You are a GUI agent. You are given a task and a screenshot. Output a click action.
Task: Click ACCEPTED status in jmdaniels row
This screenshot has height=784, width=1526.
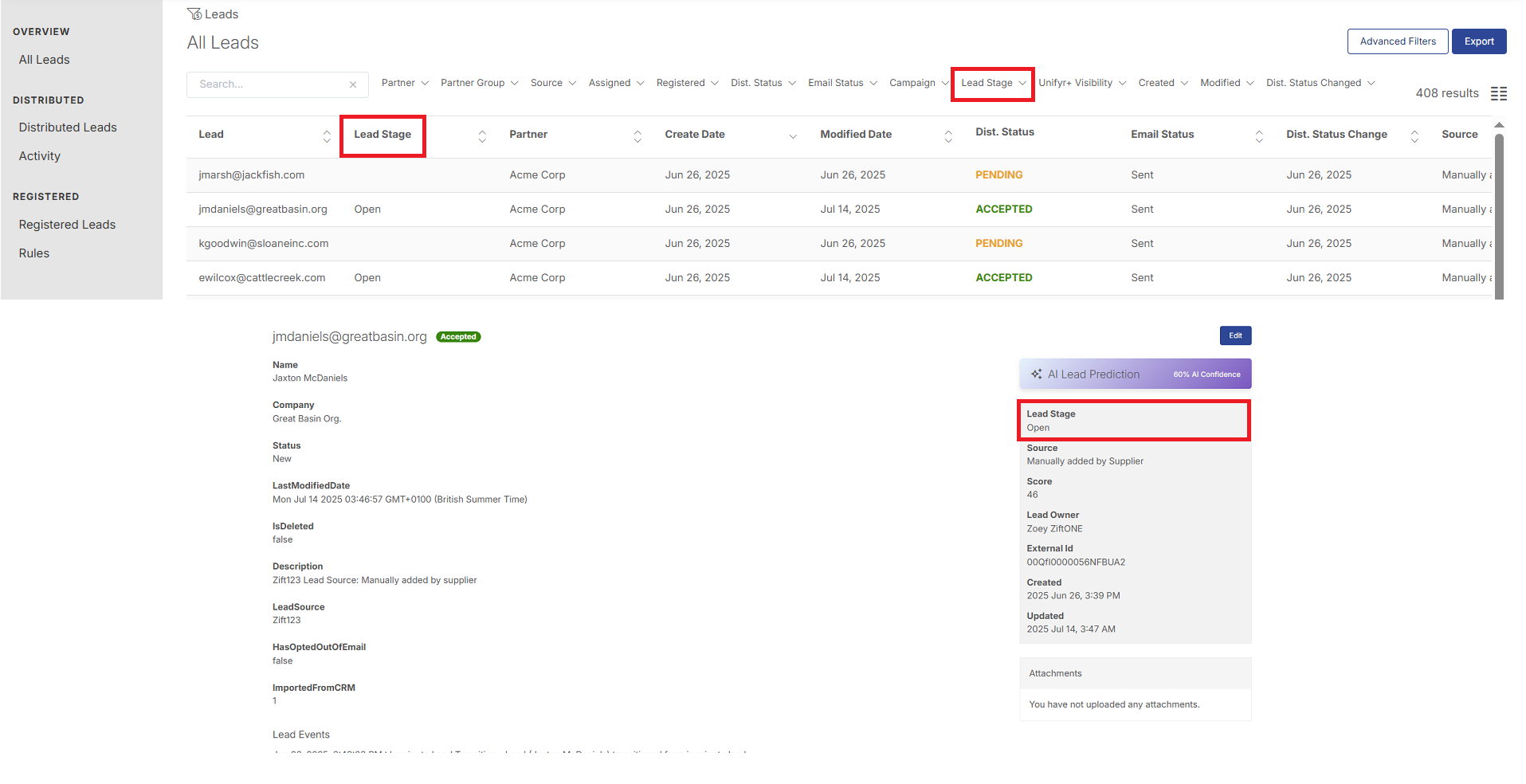click(x=1004, y=210)
